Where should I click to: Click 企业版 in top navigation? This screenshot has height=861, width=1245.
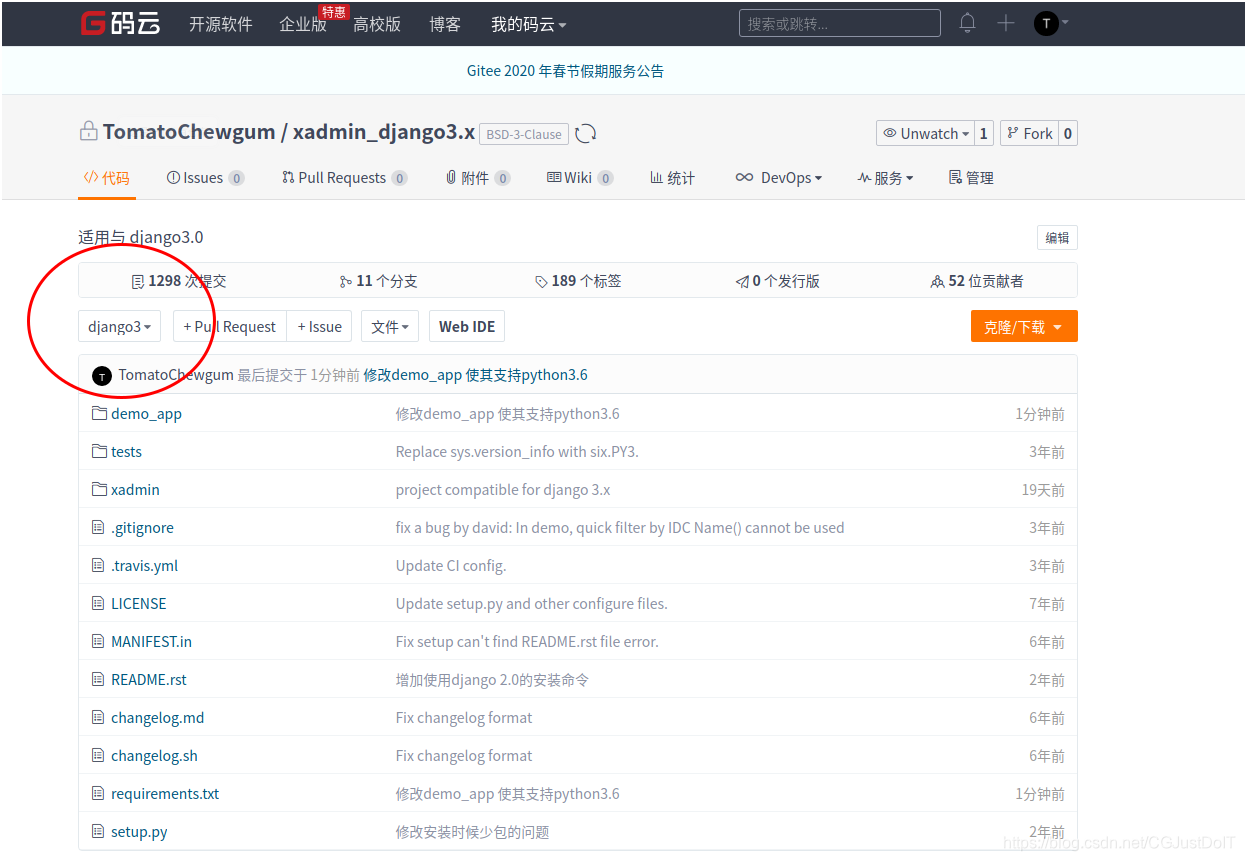click(303, 24)
